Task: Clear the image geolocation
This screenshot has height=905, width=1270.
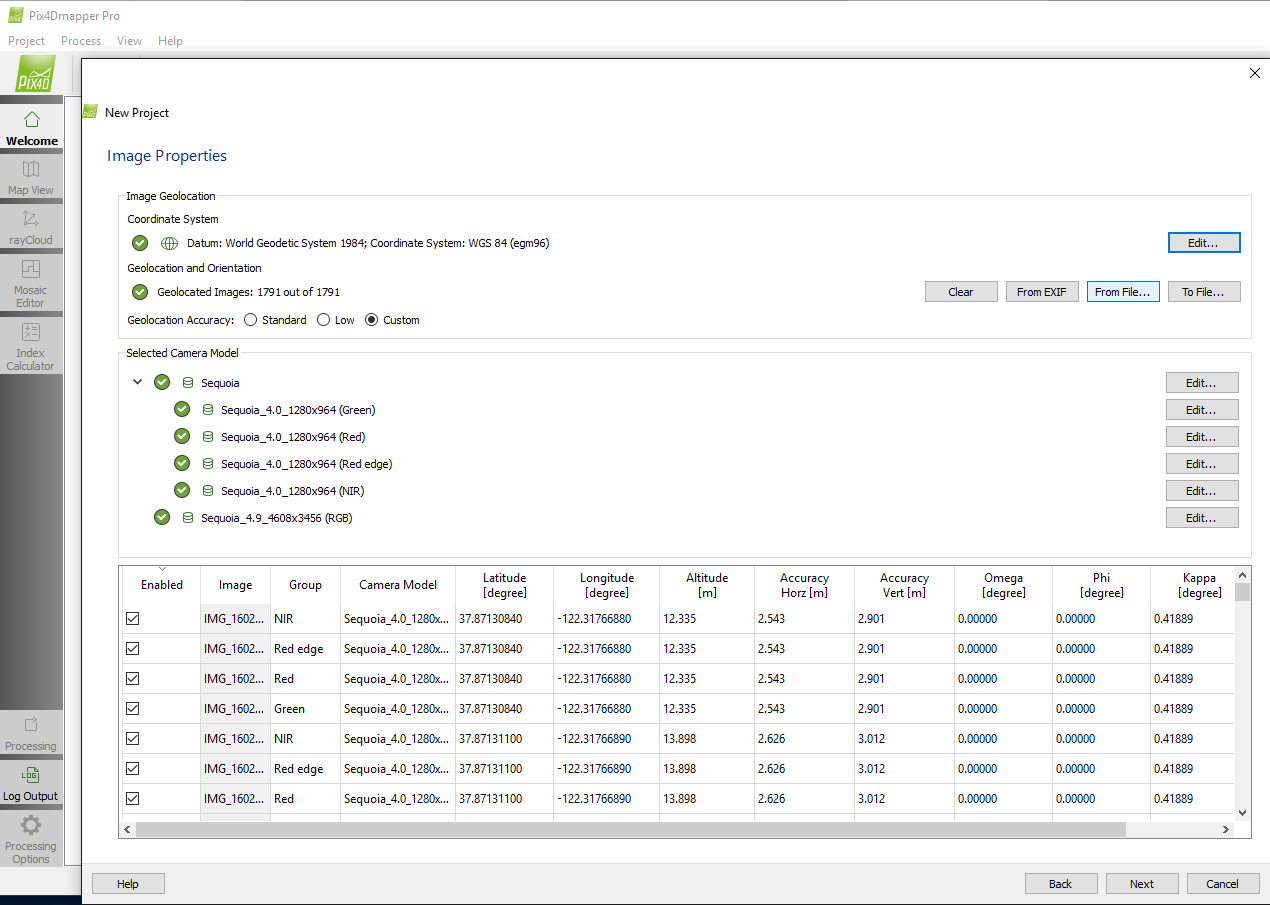Action: (x=961, y=292)
